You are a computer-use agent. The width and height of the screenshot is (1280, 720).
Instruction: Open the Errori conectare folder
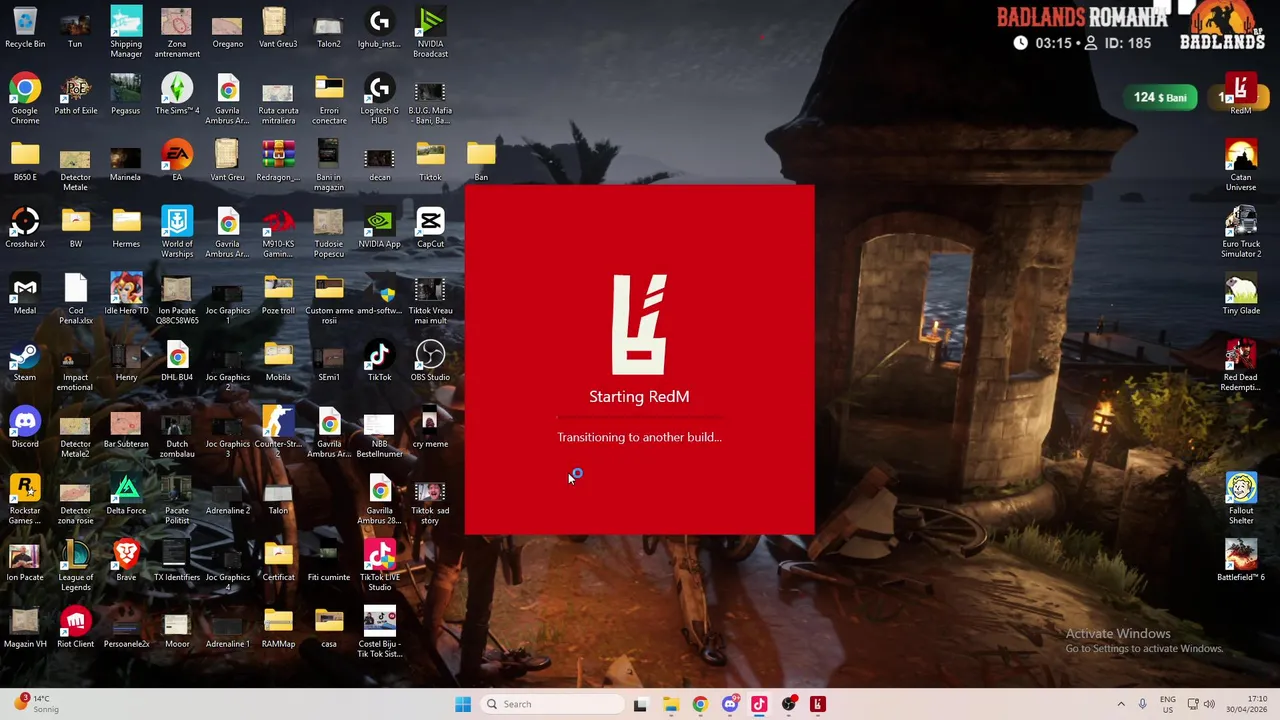[x=329, y=99]
